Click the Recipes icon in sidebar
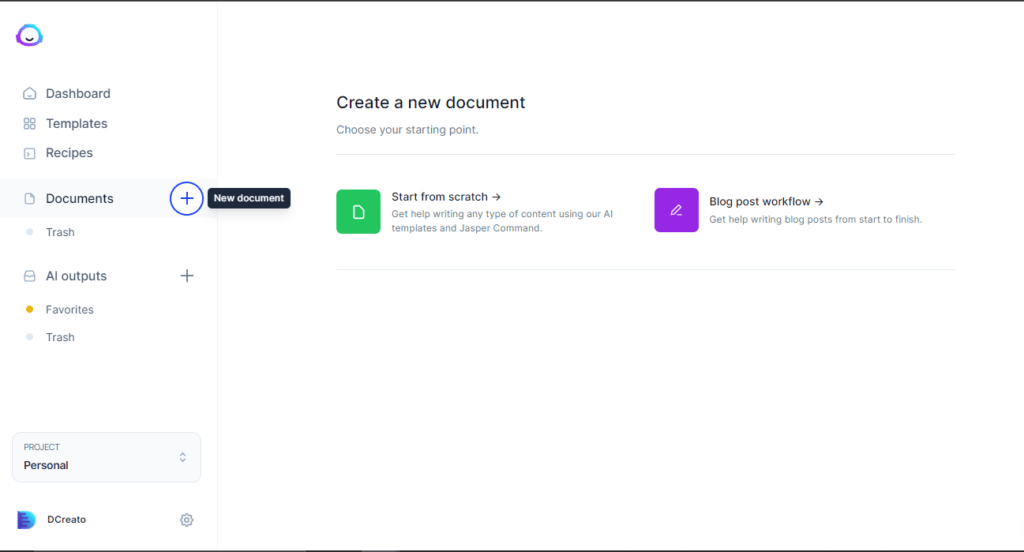 pyautogui.click(x=30, y=154)
